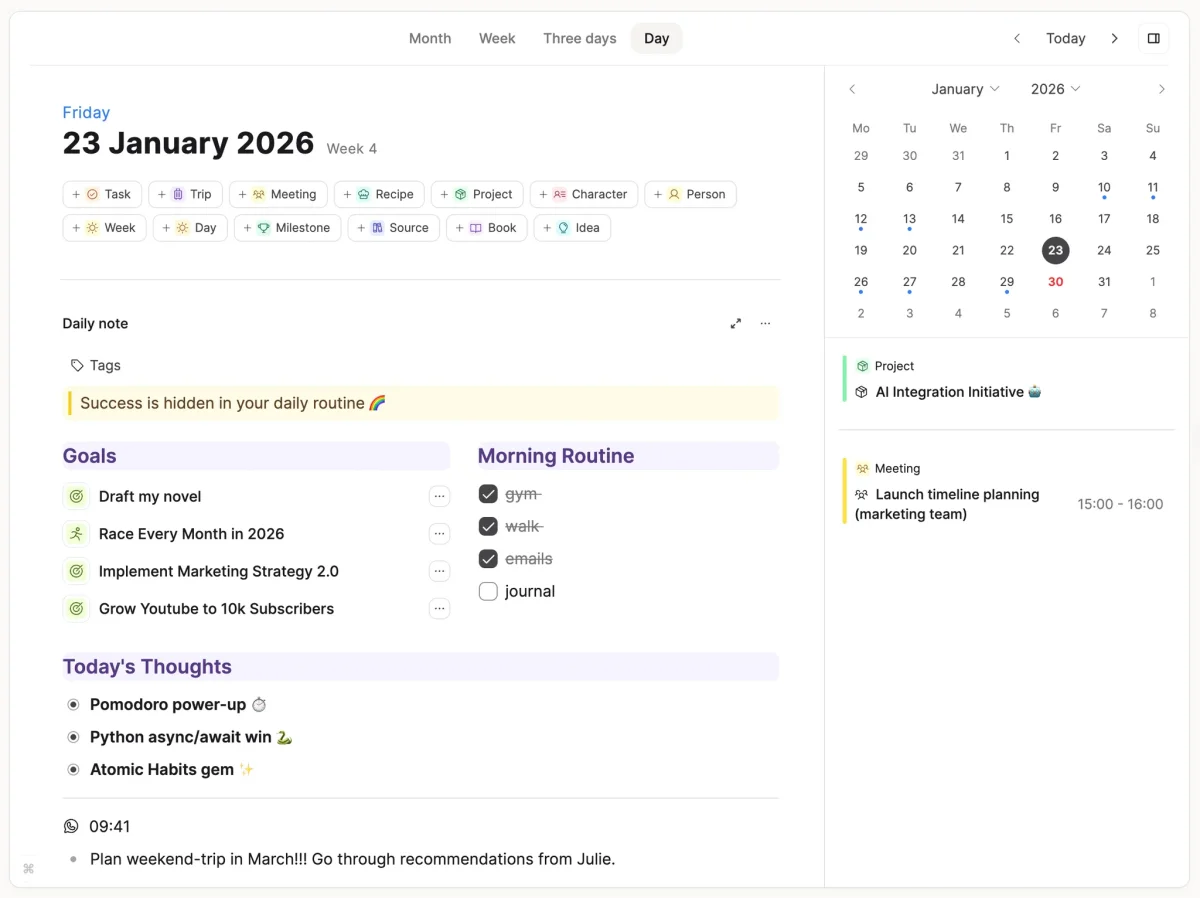Screen dimensions: 1200x898
Task: Open the January month dropdown
Action: pyautogui.click(x=964, y=88)
